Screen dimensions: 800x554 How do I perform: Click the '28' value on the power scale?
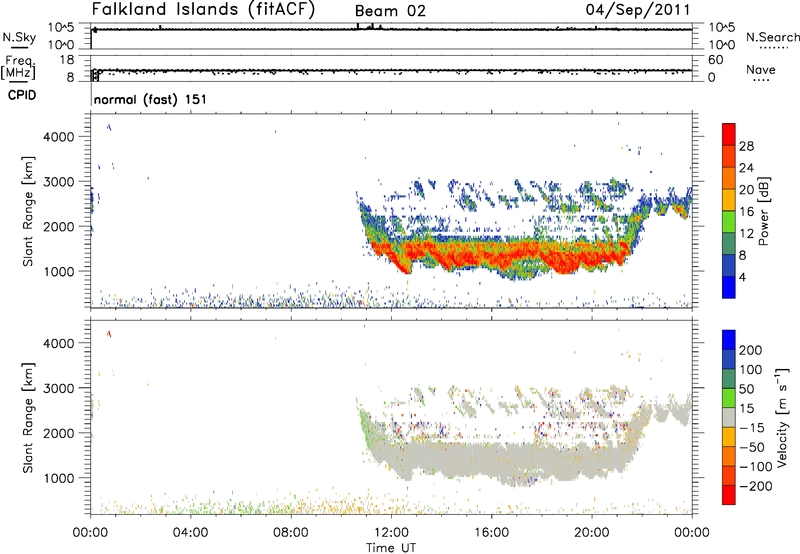746,146
